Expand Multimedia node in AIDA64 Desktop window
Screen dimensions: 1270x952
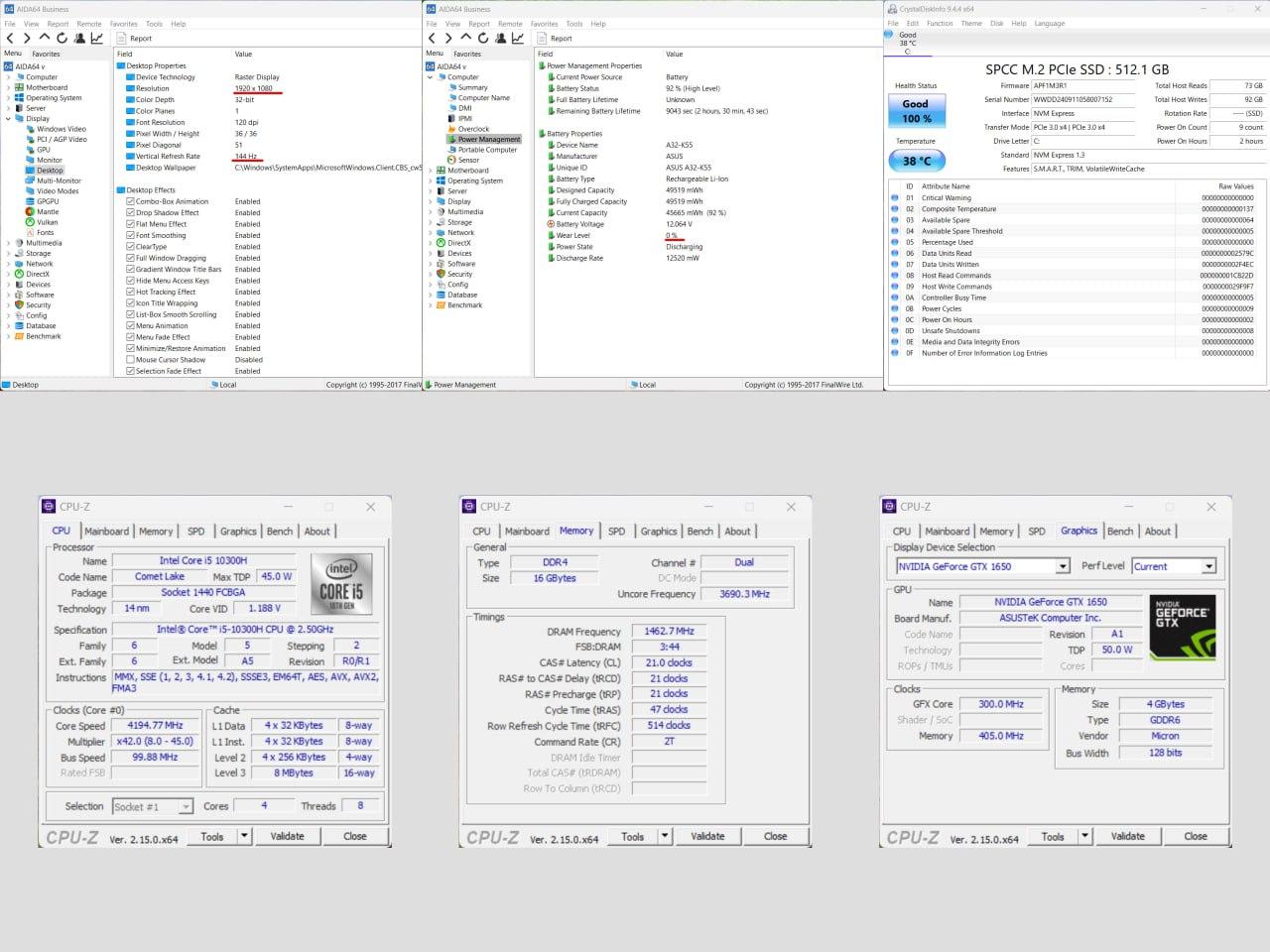[8, 243]
